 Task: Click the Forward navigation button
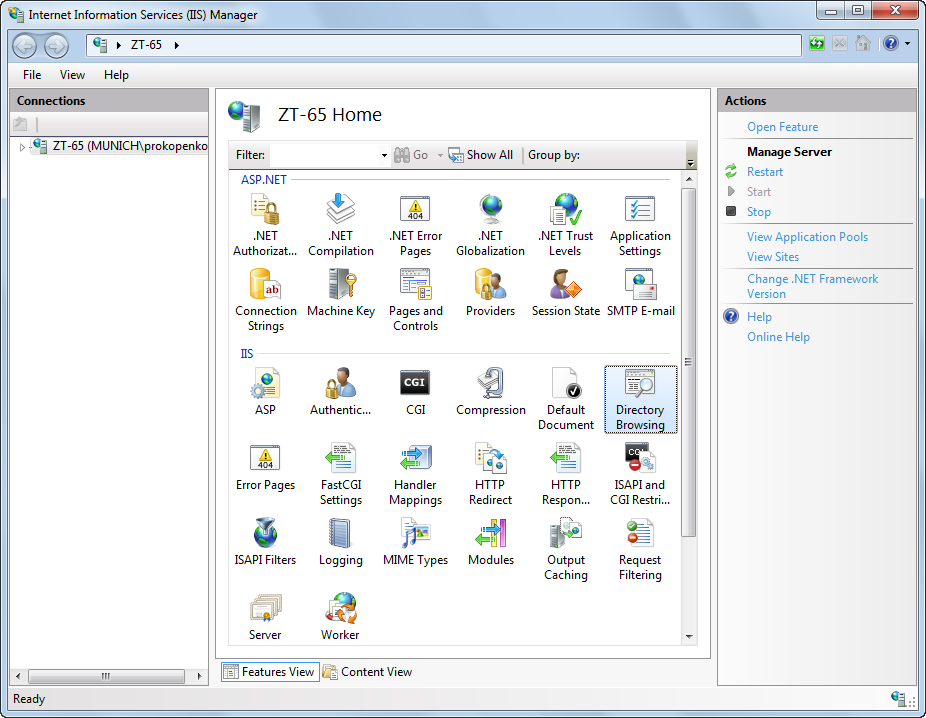(56, 45)
